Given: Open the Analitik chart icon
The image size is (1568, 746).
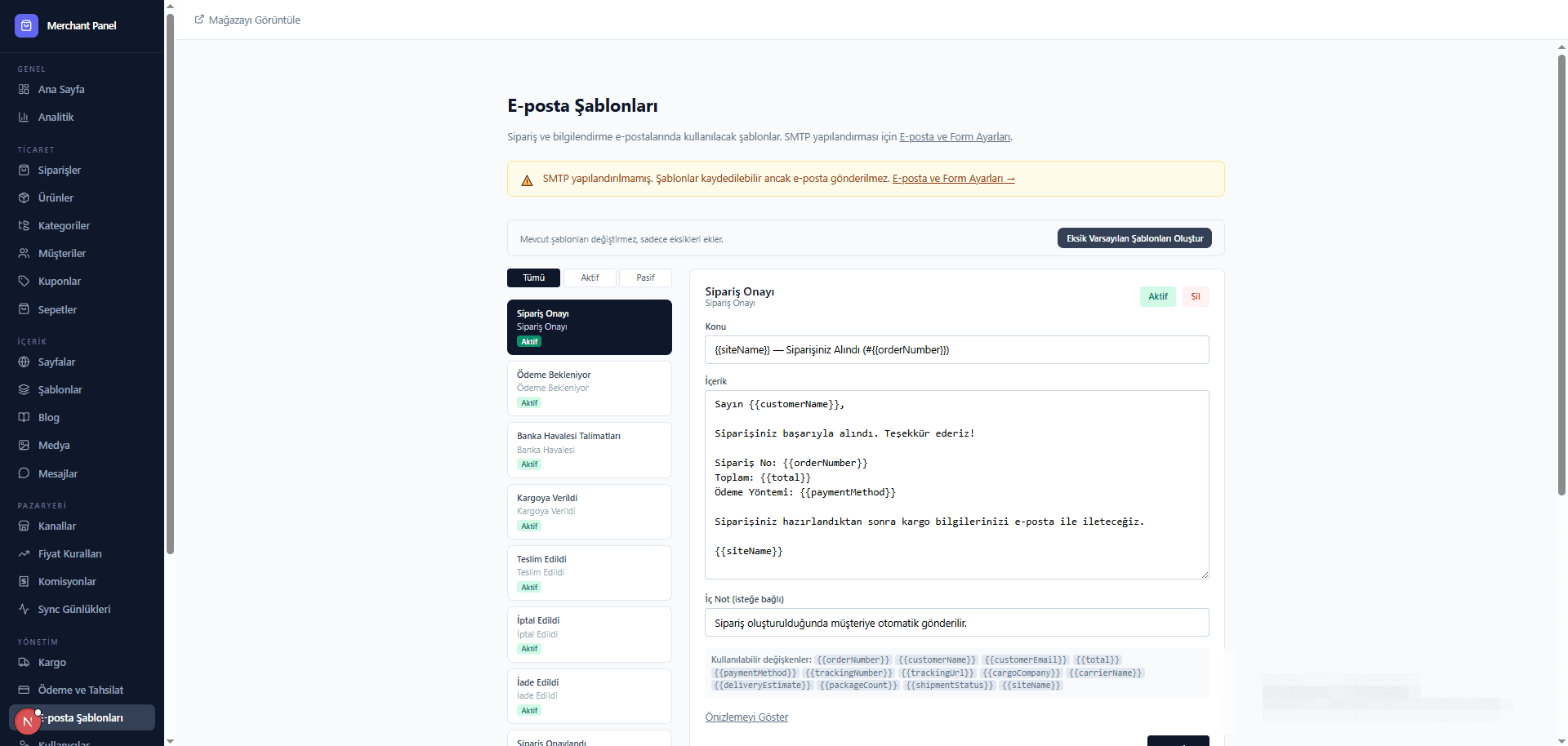Looking at the screenshot, I should click(24, 118).
